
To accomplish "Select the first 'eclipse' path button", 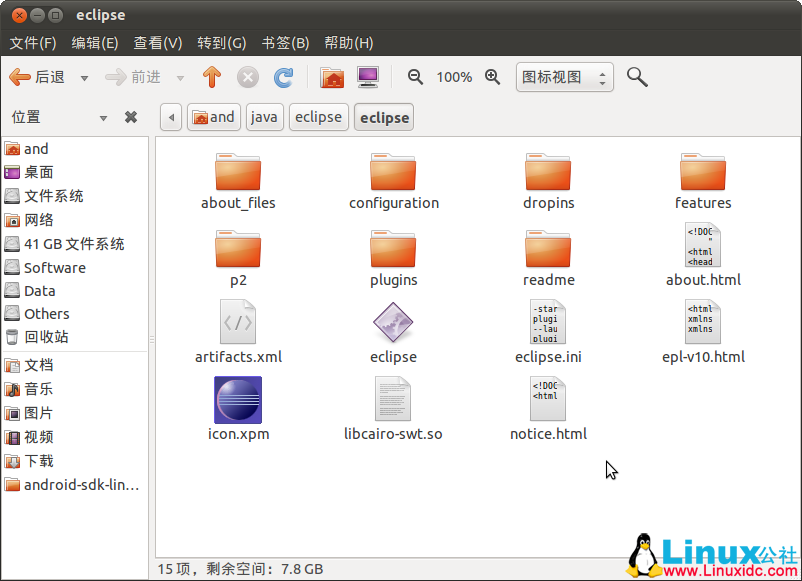I will tap(319, 117).
